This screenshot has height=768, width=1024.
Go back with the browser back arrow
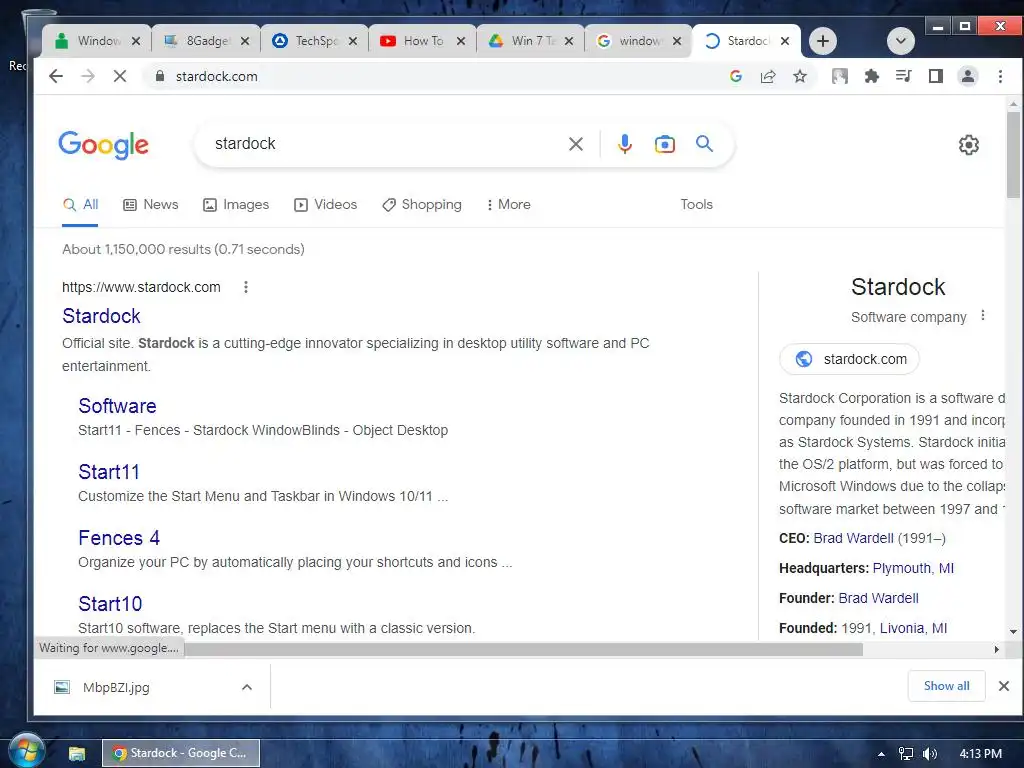(x=56, y=76)
